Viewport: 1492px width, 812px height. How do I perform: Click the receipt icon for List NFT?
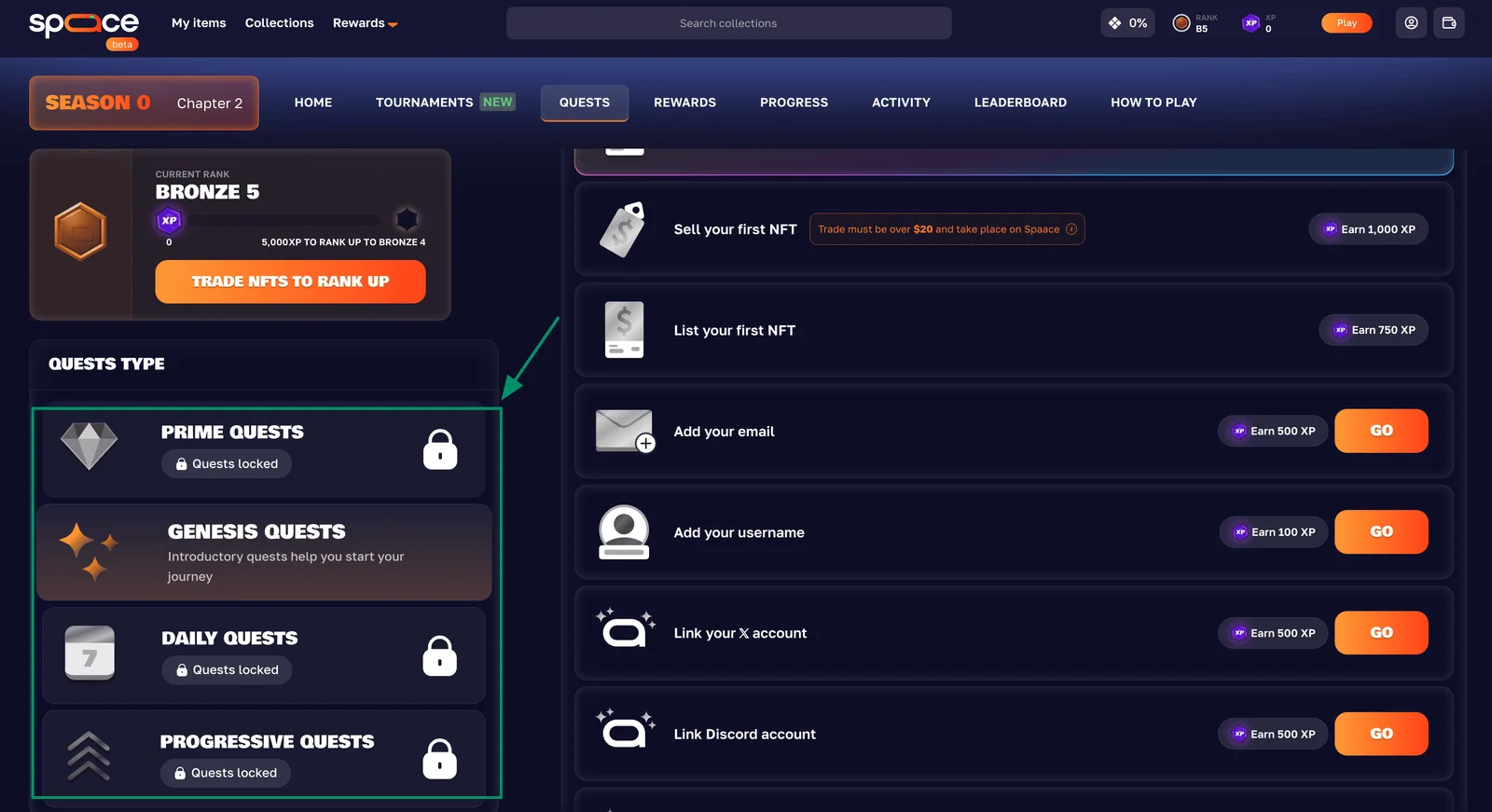click(x=624, y=330)
